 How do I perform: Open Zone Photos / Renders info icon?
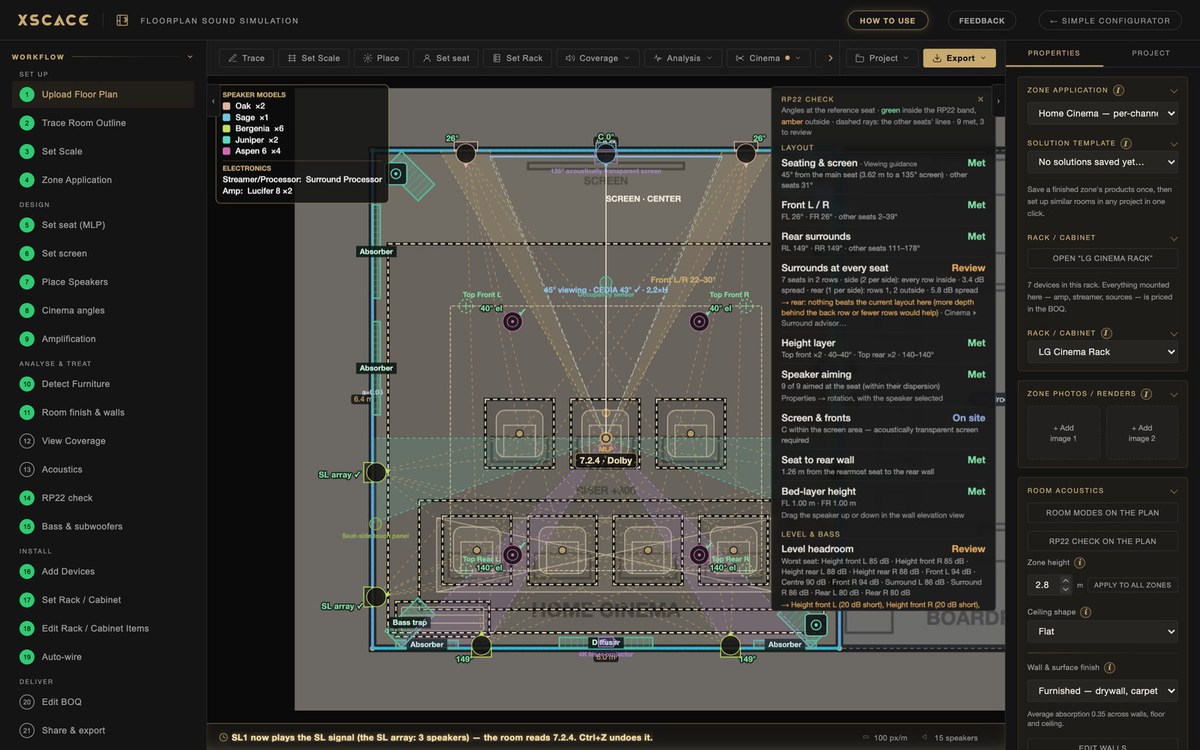(x=1146, y=394)
